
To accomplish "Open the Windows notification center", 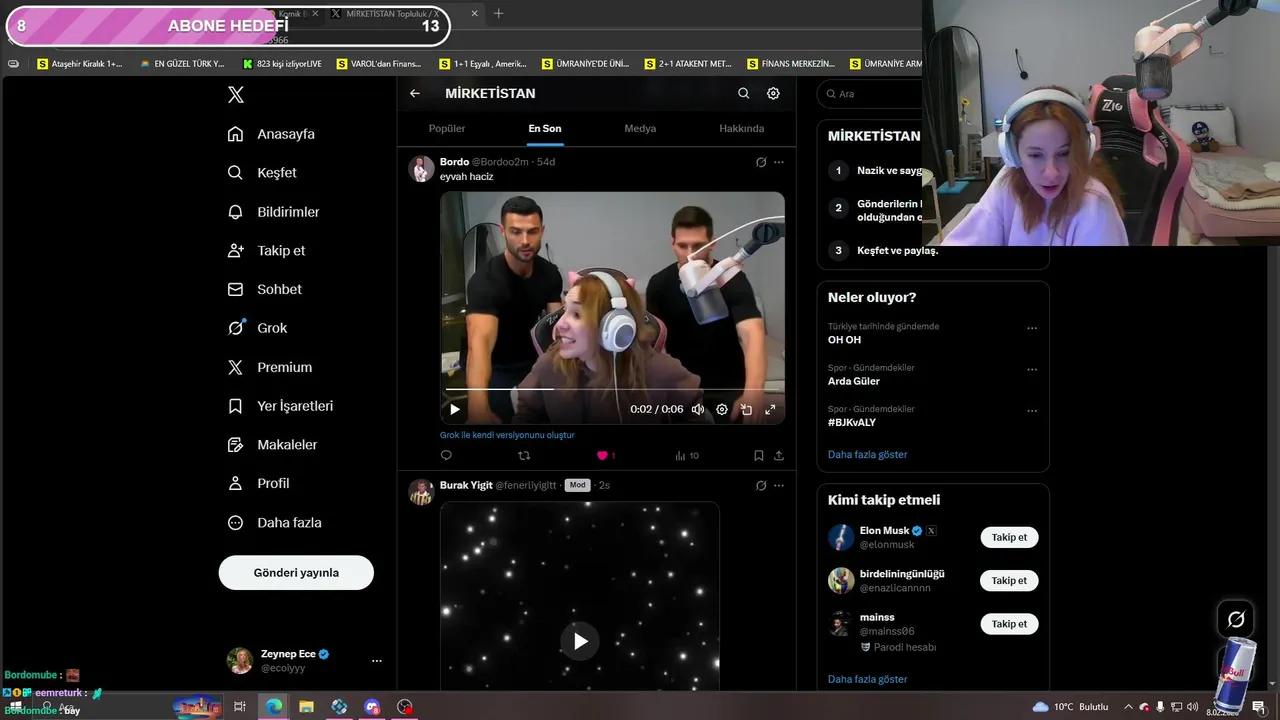I will (1258, 706).
